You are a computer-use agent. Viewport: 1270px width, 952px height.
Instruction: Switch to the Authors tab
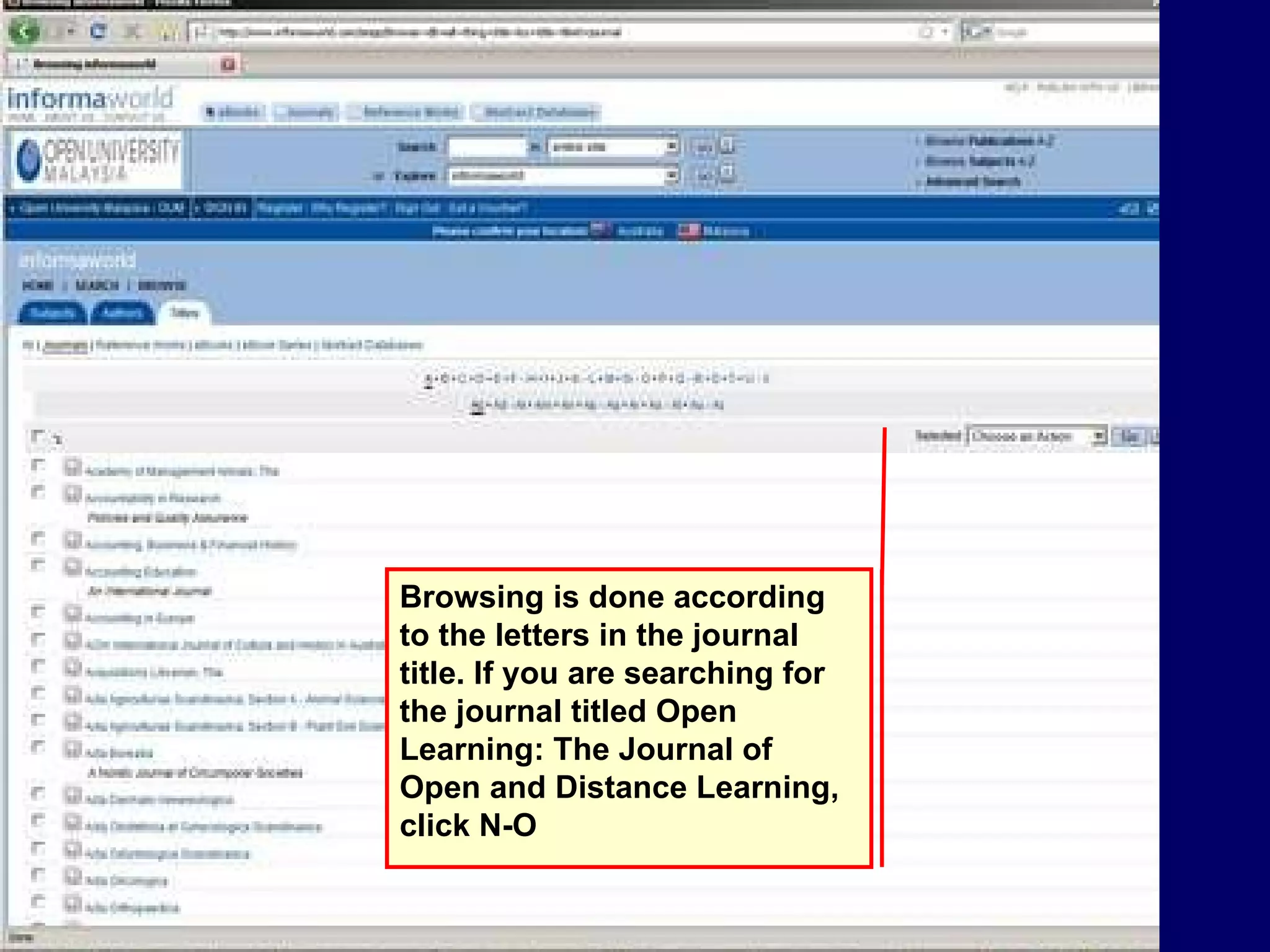click(x=122, y=313)
